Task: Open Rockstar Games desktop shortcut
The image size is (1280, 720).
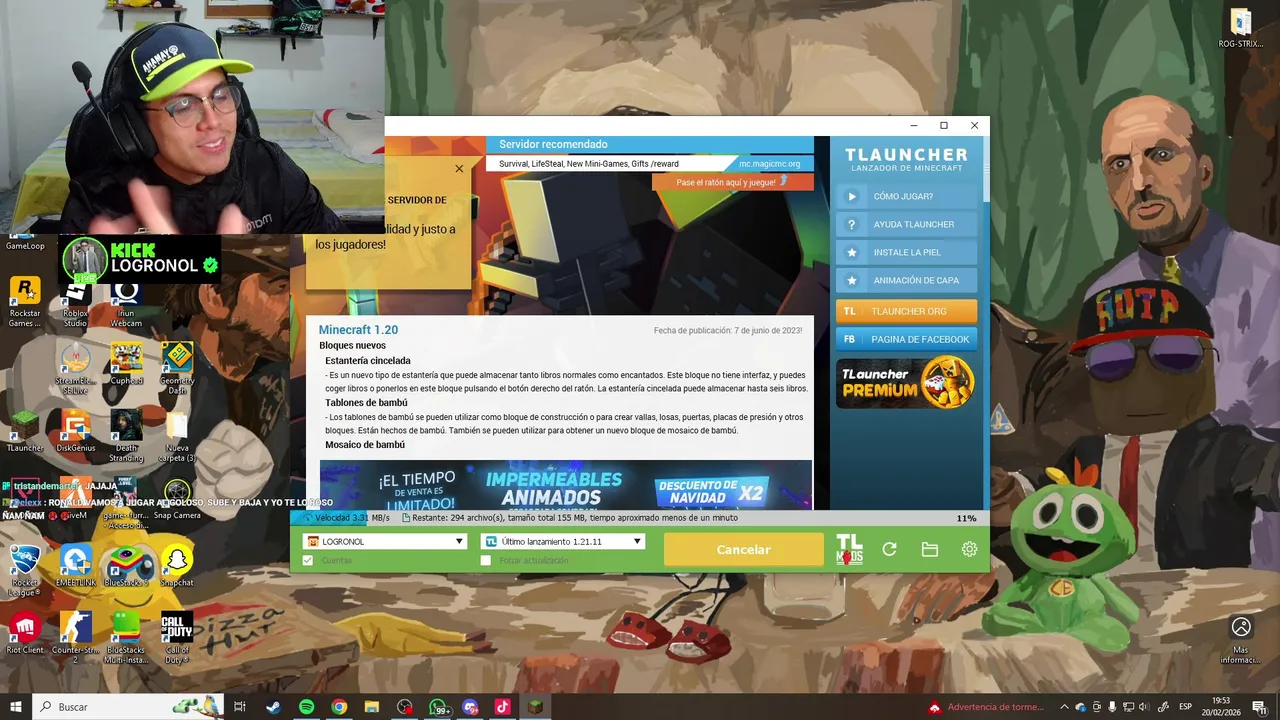Action: click(25, 303)
